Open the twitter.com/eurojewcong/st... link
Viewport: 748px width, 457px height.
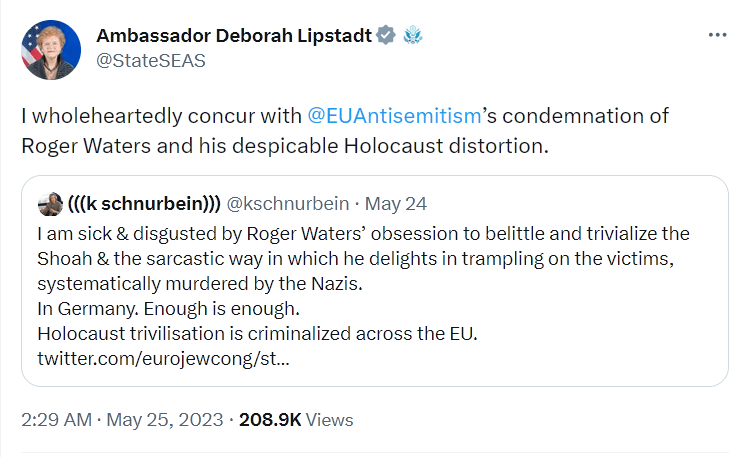[x=162, y=357]
